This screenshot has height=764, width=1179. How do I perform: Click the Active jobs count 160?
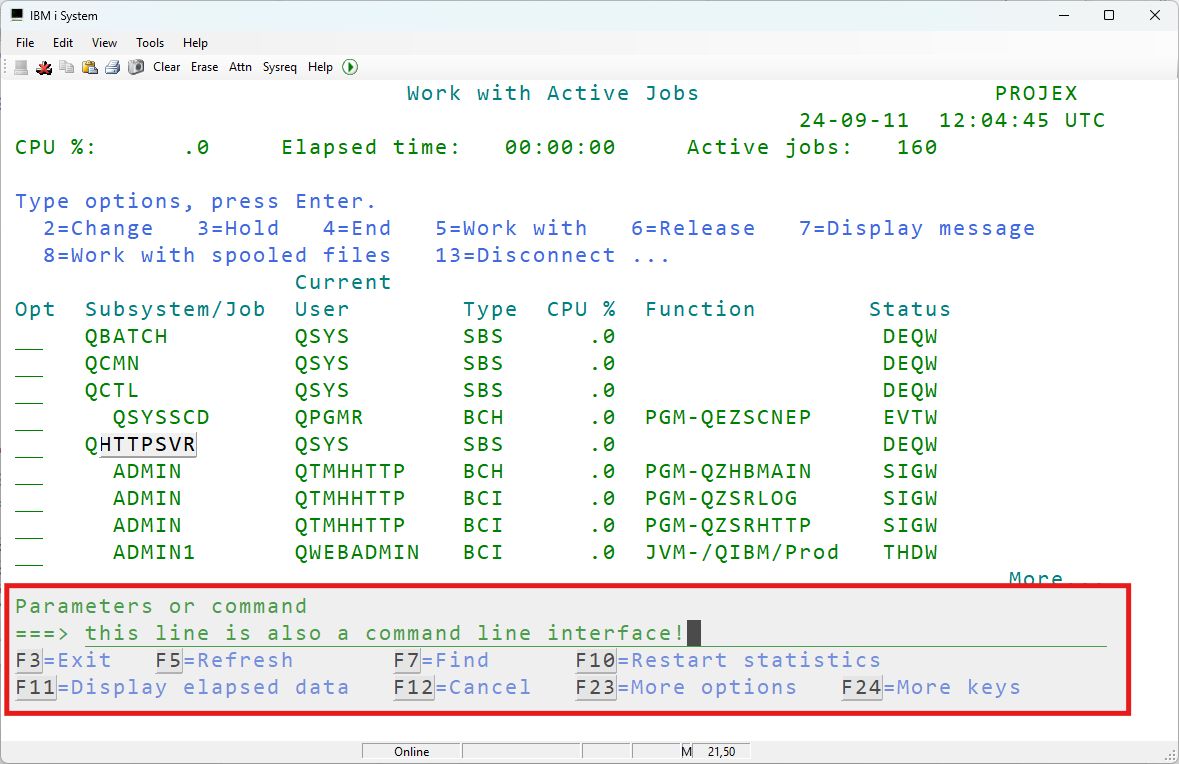pos(917,147)
